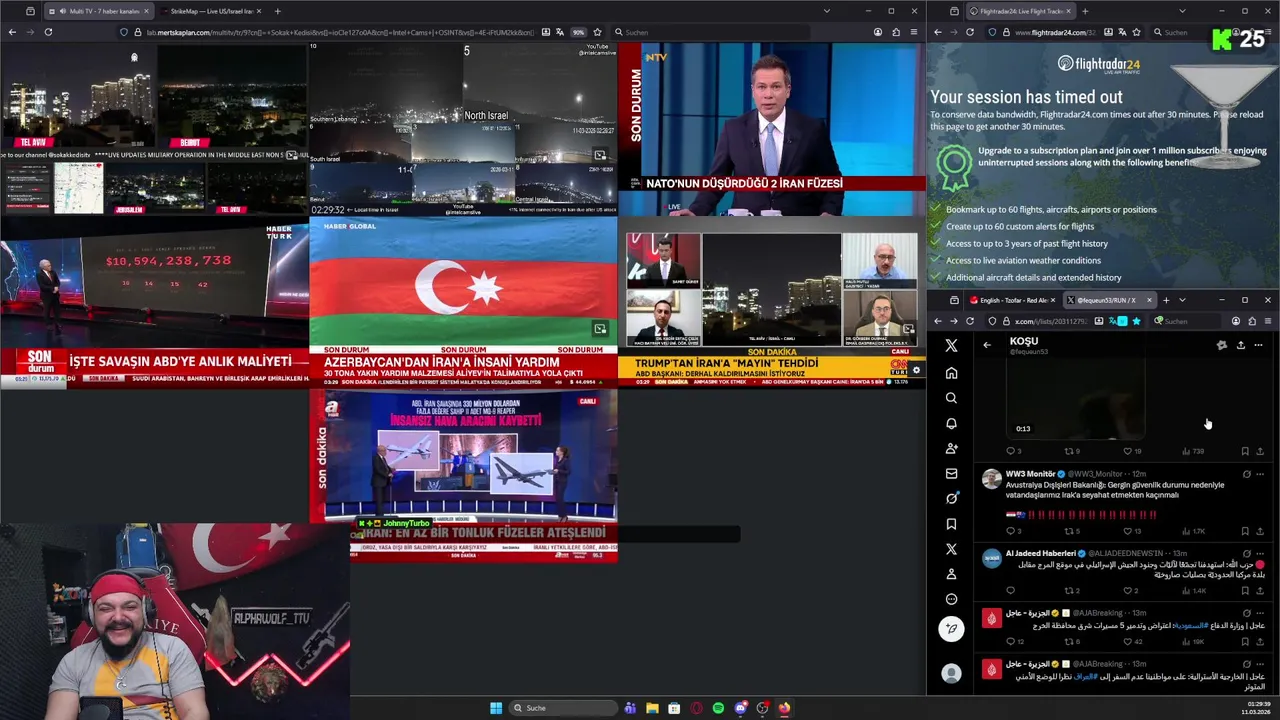This screenshot has width=1280, height=720.
Task: Repost the WW3 Monitör post
Action: (x=1069, y=531)
